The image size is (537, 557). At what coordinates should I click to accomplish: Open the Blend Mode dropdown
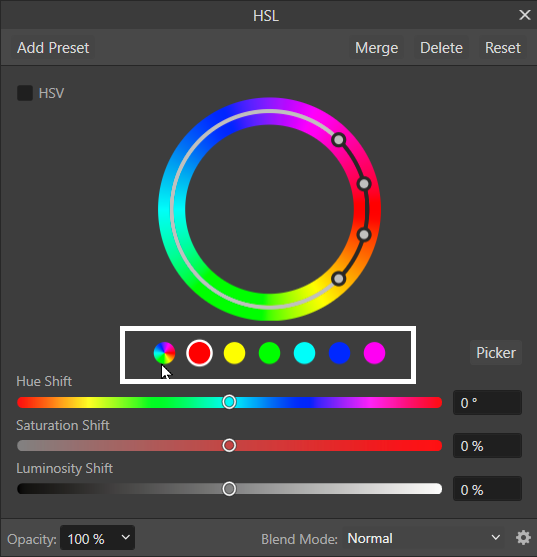click(424, 538)
